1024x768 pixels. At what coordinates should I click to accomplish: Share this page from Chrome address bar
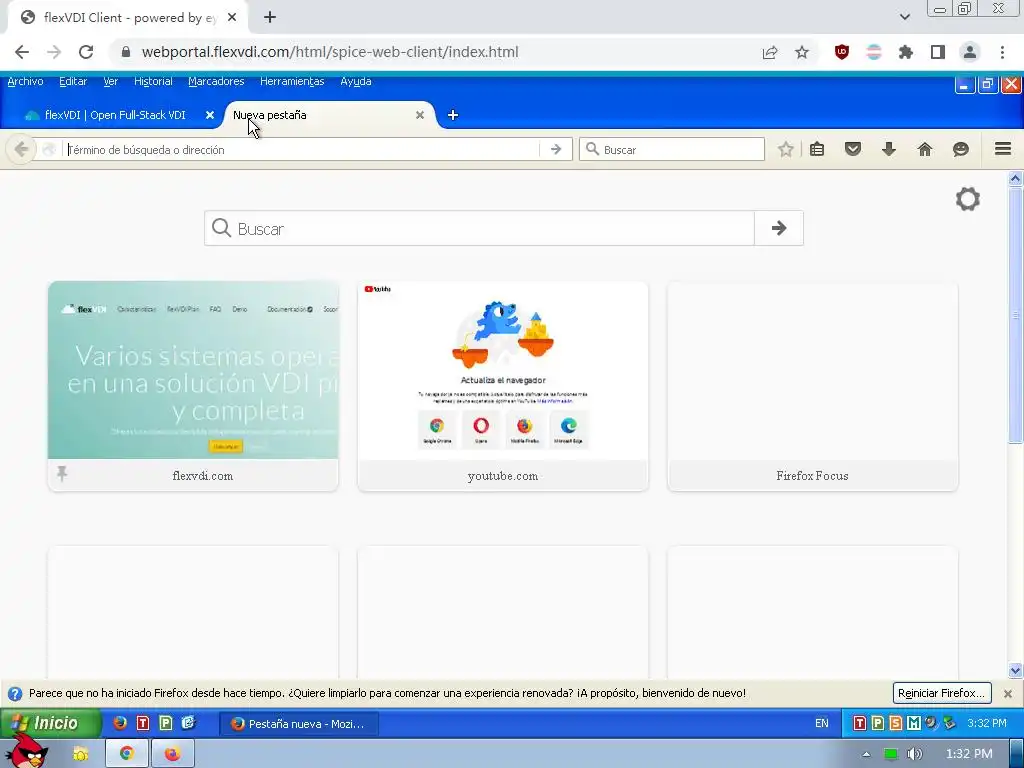click(770, 52)
